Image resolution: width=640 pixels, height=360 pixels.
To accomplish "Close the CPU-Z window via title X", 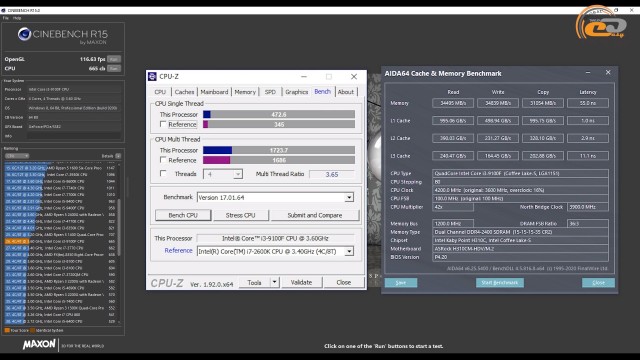I will pos(354,76).
